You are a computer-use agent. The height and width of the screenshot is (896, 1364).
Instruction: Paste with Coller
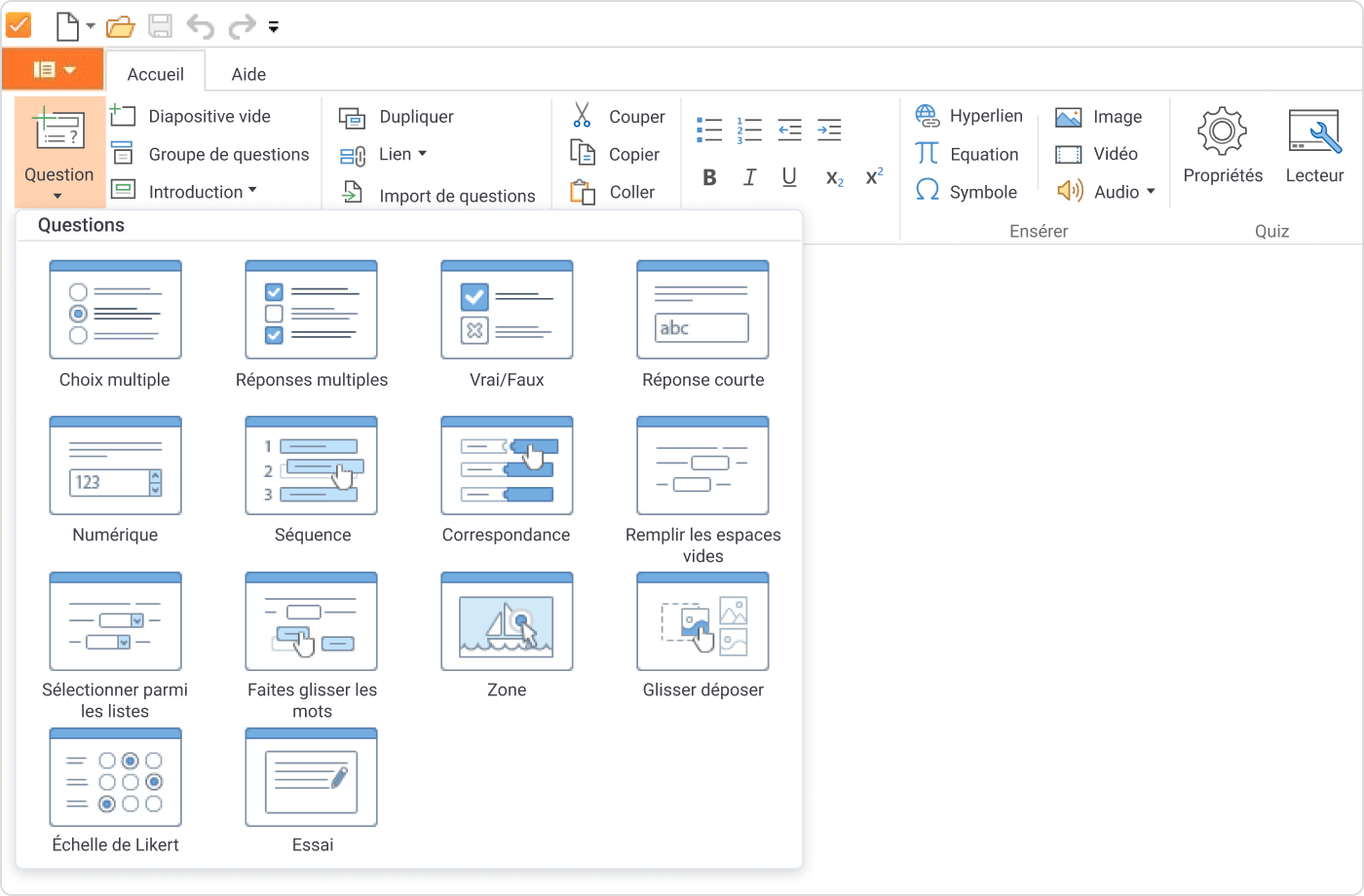tap(613, 192)
